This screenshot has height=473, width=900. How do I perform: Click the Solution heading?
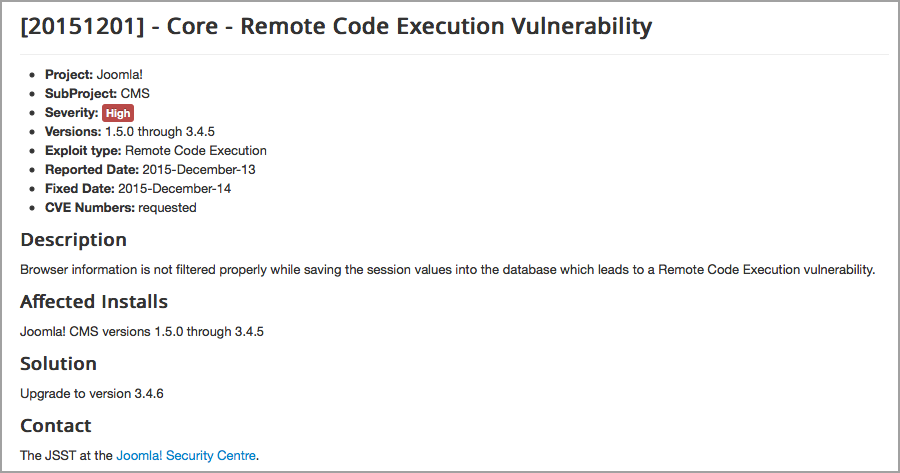click(x=59, y=363)
